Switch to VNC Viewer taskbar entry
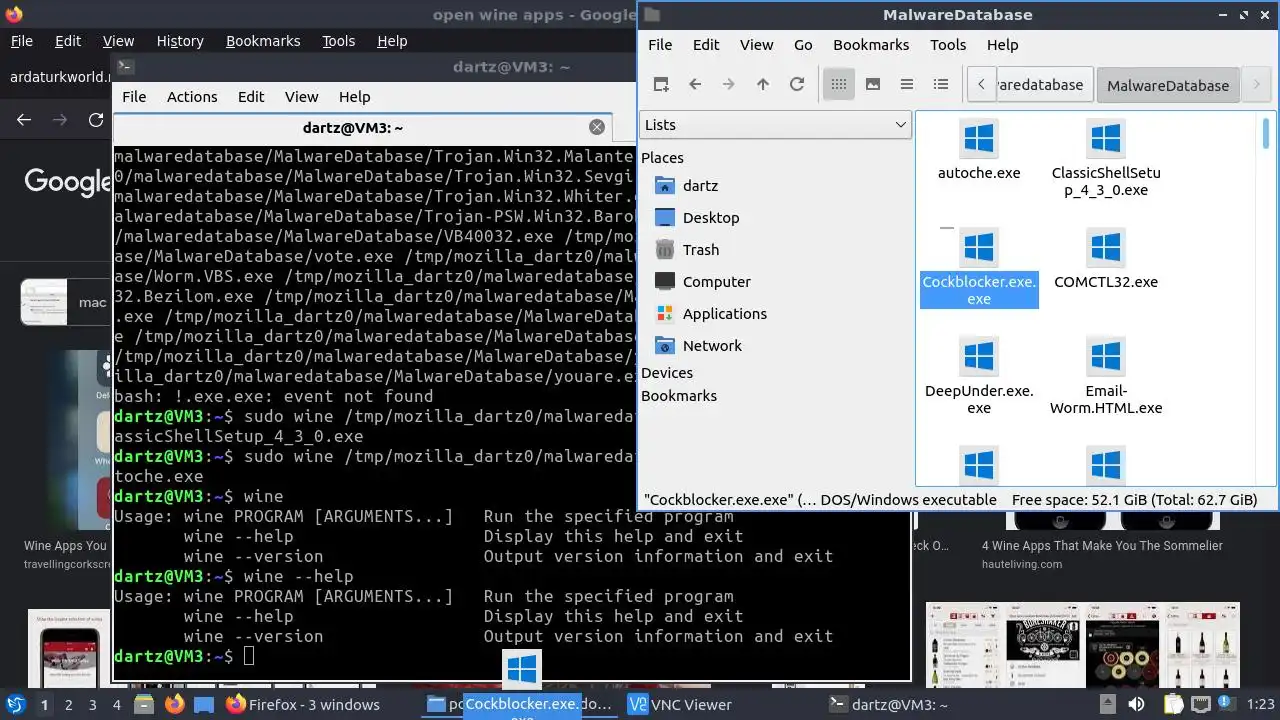1280x720 pixels. tap(680, 705)
